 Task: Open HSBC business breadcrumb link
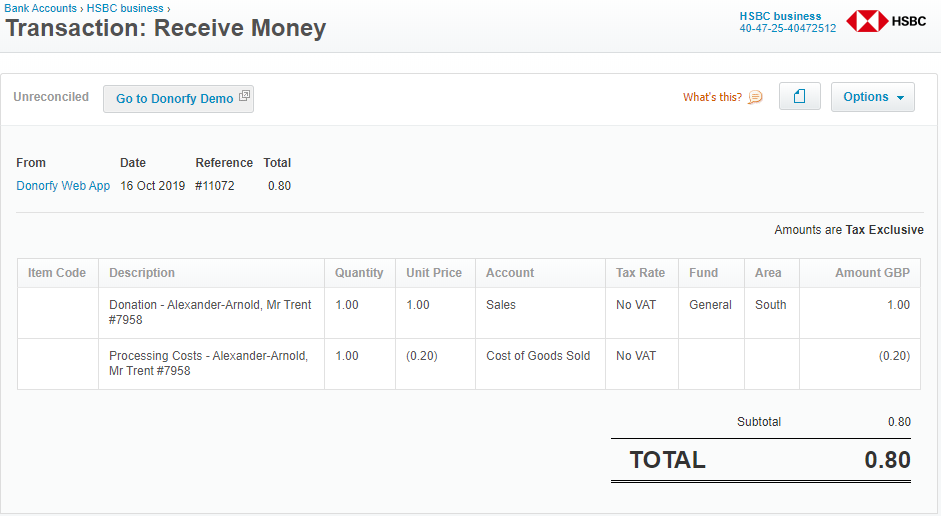[125, 8]
